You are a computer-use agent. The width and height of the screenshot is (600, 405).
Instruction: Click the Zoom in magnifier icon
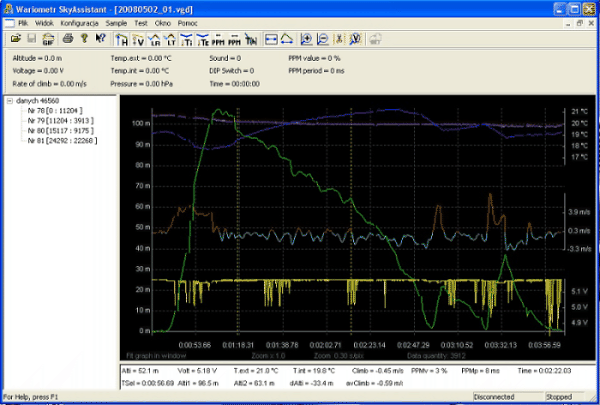pyautogui.click(x=306, y=40)
